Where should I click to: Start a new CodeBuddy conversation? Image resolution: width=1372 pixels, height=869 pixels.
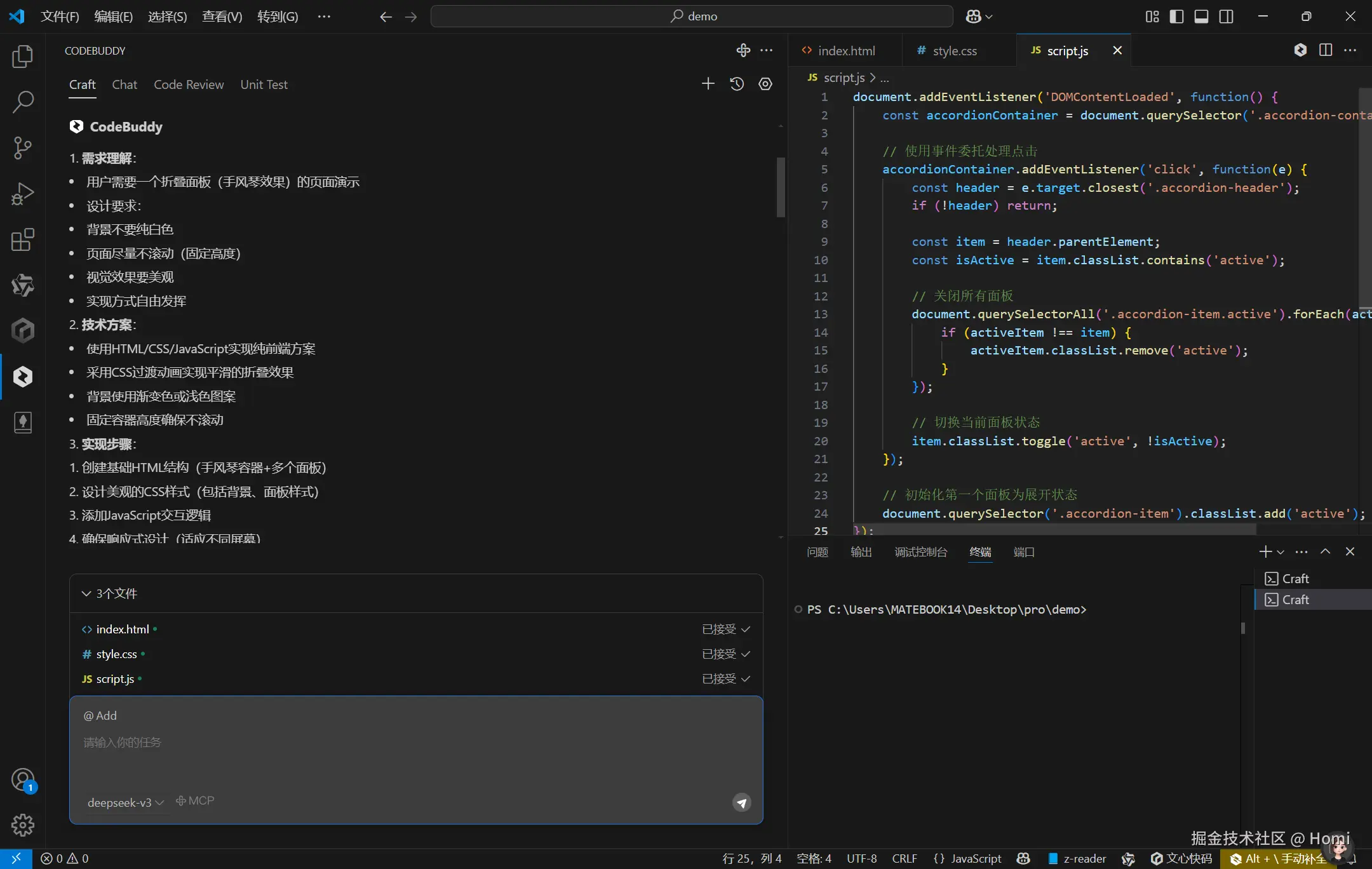click(708, 84)
